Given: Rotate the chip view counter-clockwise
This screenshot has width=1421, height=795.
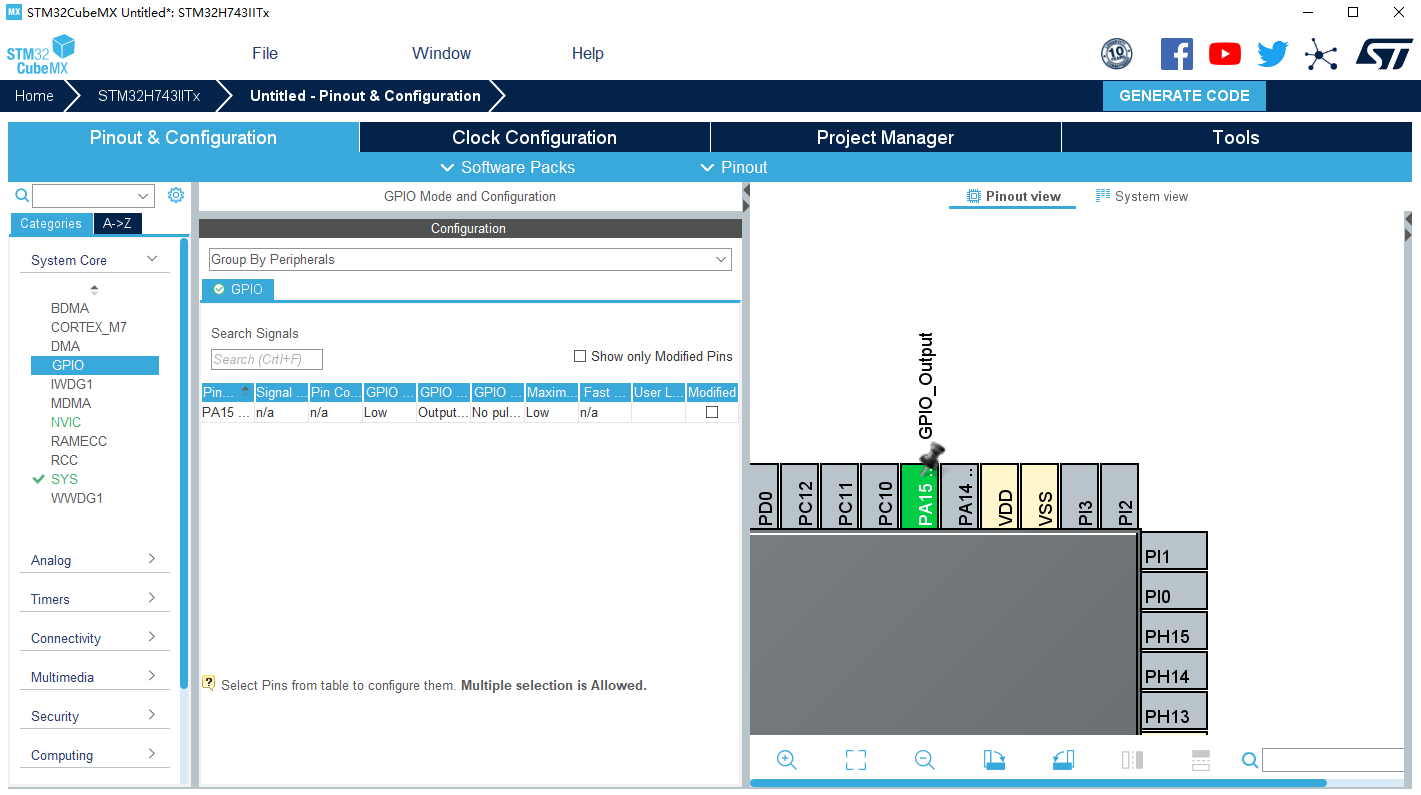Looking at the screenshot, I should tap(1063, 760).
